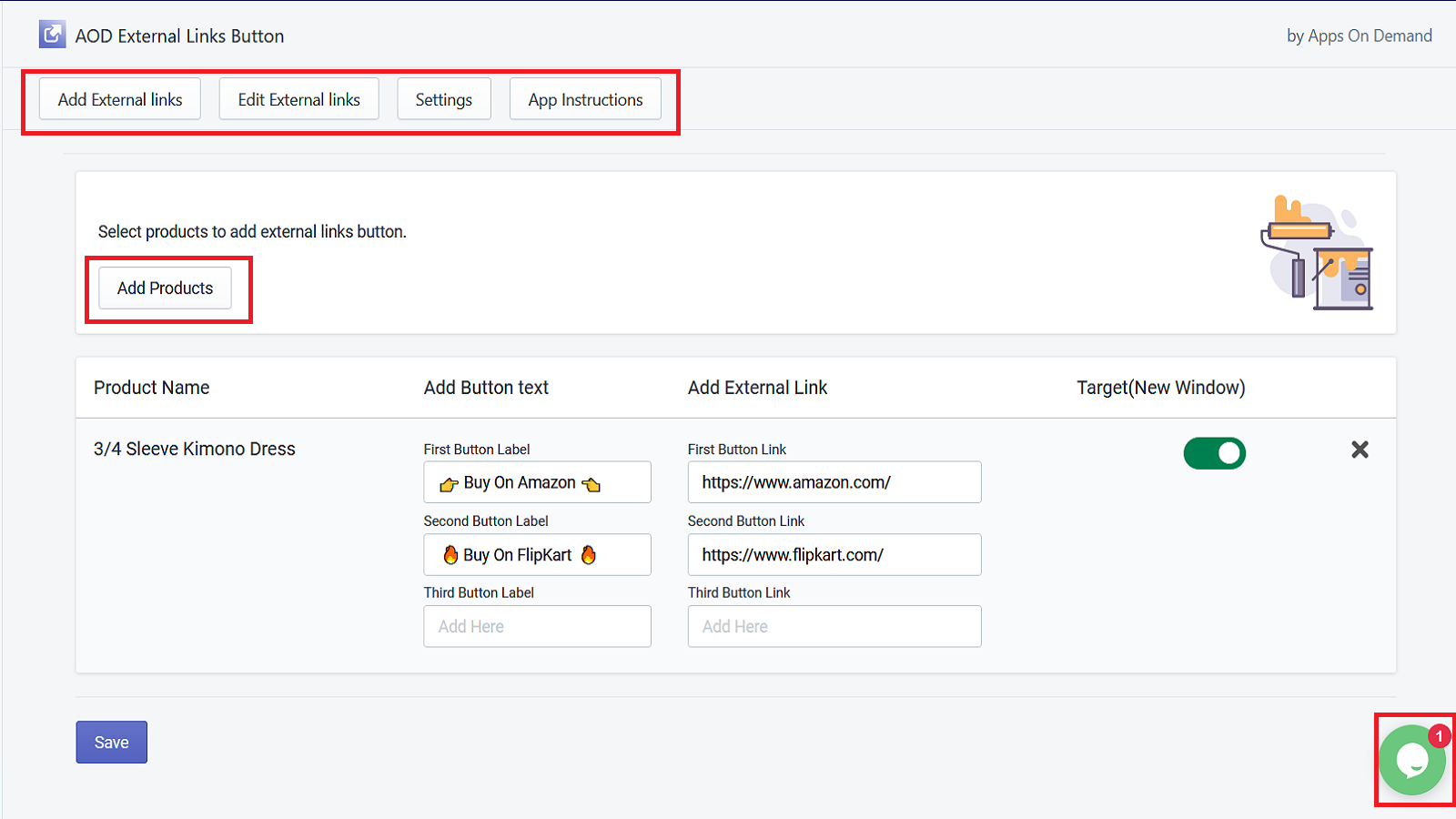Click the pointing hand emoji in Buy On Amazon label

[448, 483]
